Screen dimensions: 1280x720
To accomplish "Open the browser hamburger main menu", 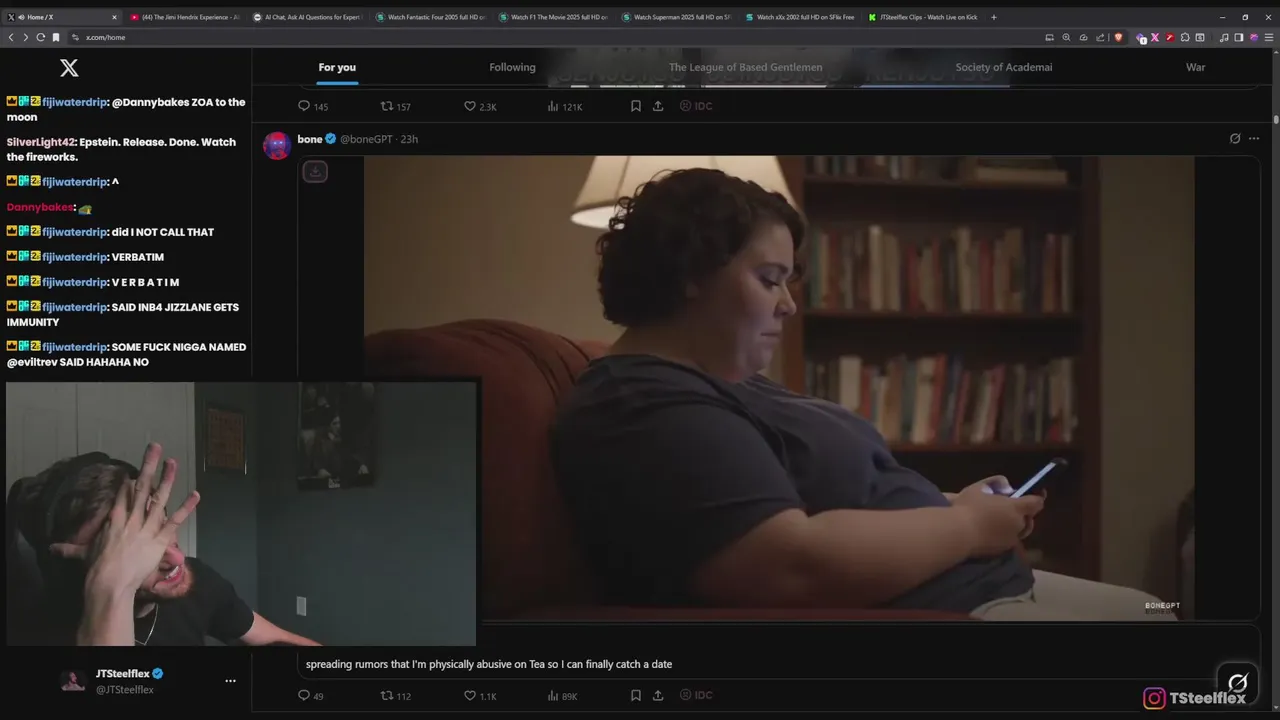I will [1269, 37].
